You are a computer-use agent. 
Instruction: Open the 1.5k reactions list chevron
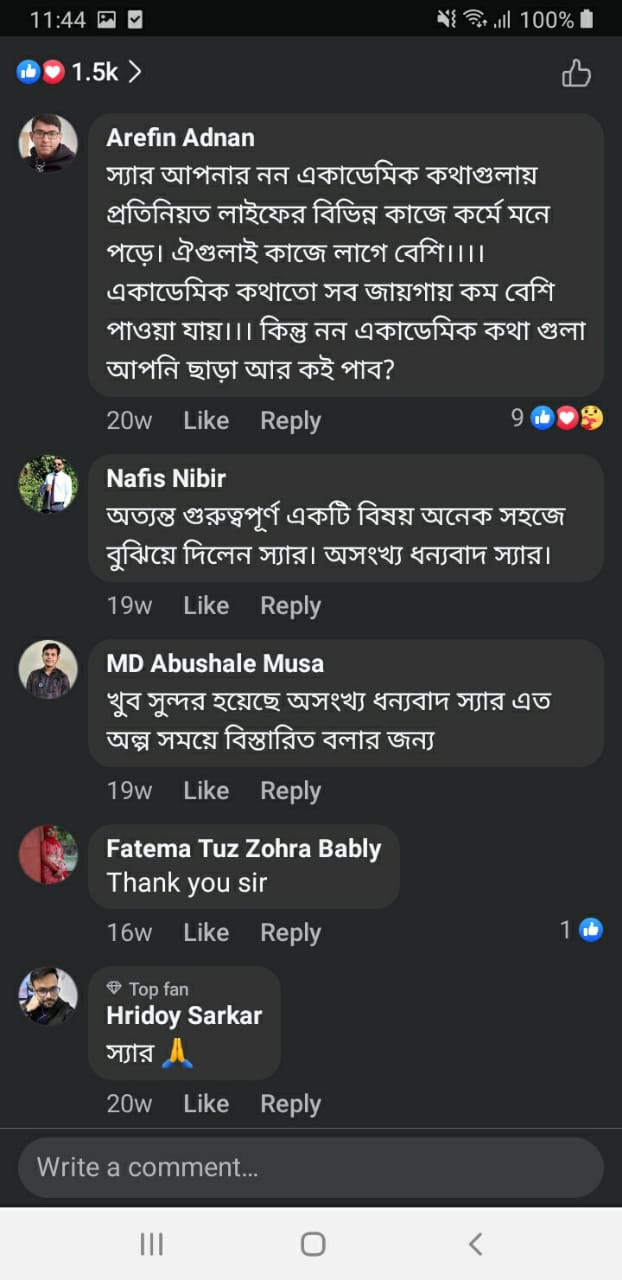tap(135, 72)
